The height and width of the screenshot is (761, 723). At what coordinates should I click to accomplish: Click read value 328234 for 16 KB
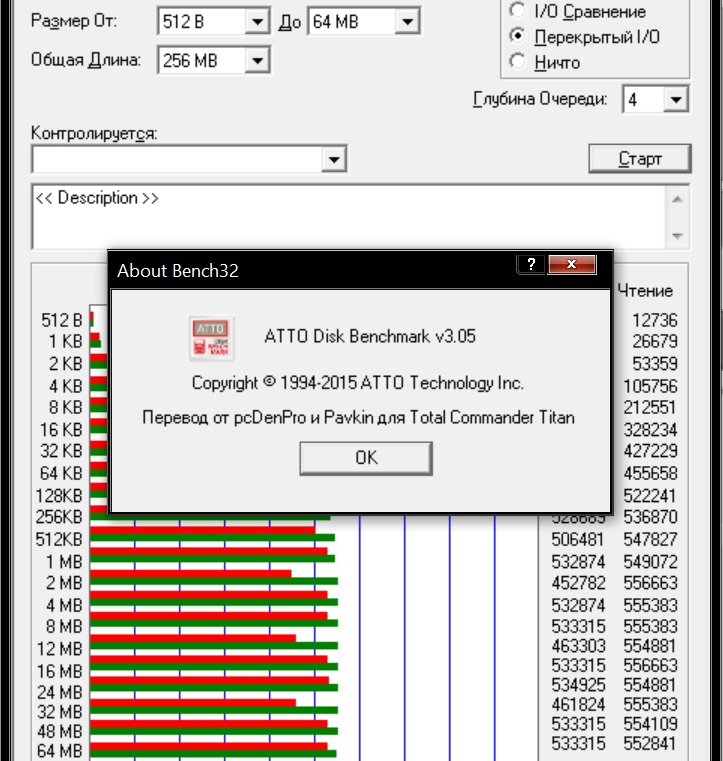tap(650, 430)
